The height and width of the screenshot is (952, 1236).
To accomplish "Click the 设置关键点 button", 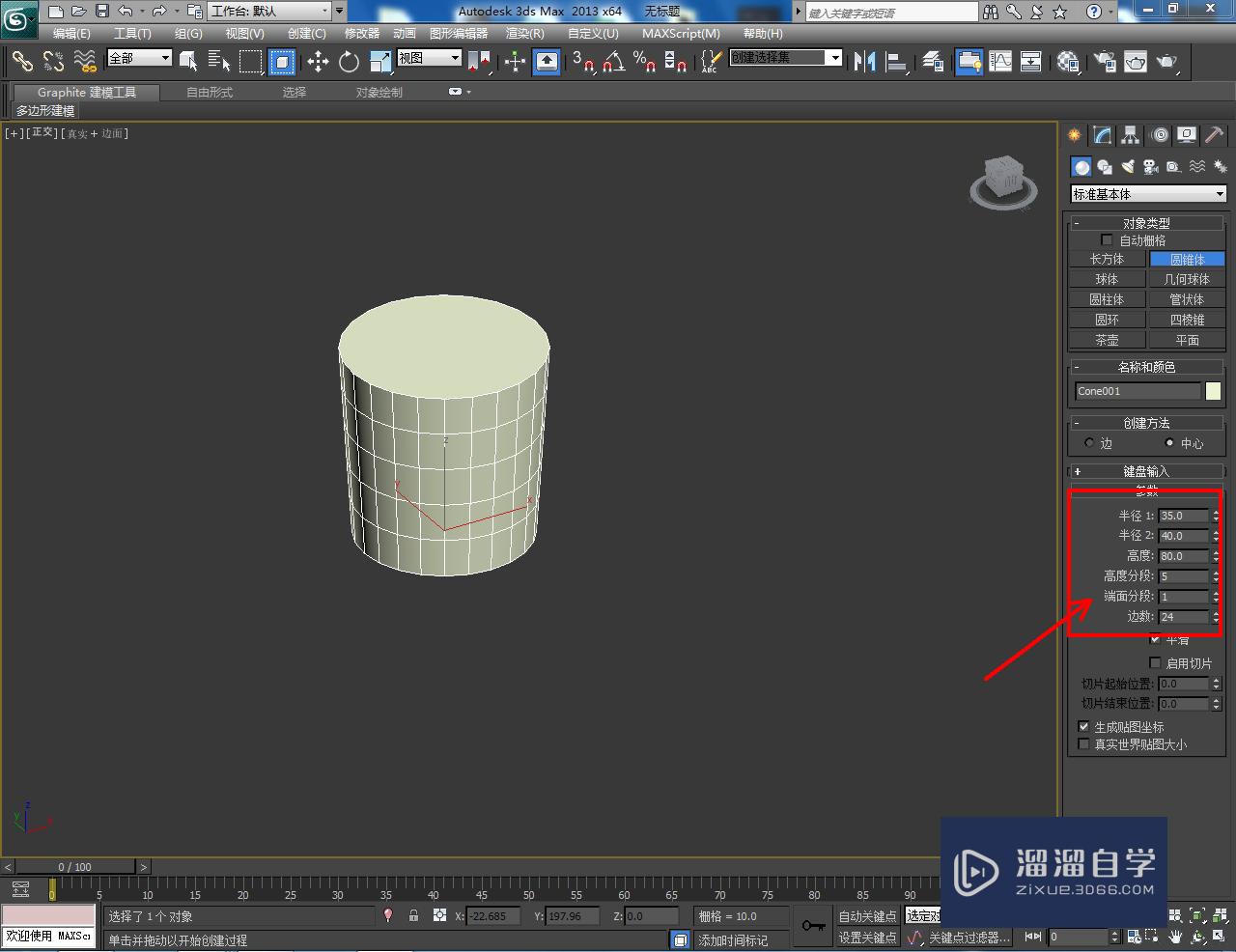I will click(867, 938).
